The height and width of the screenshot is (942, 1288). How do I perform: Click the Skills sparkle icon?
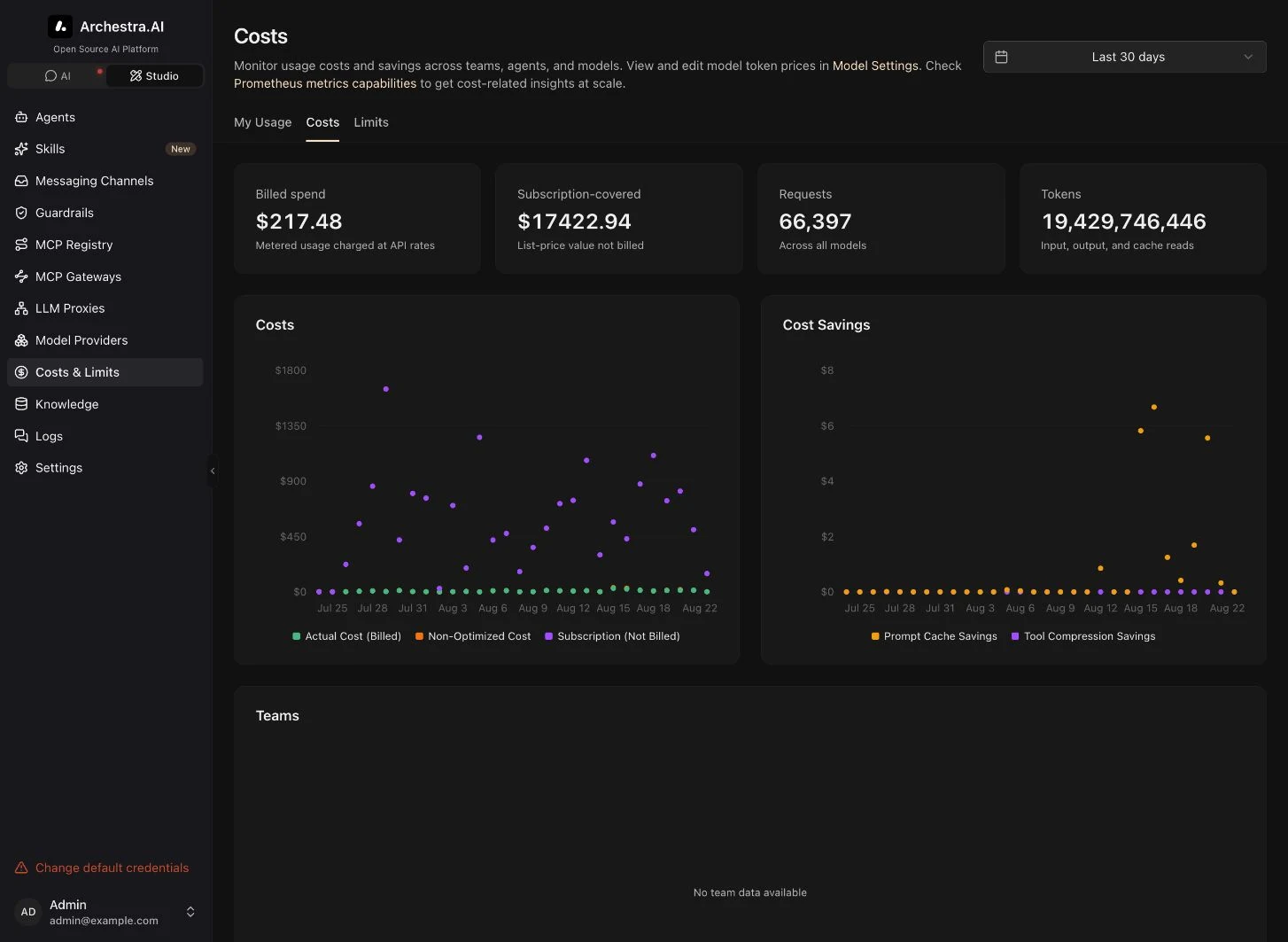pyautogui.click(x=21, y=149)
